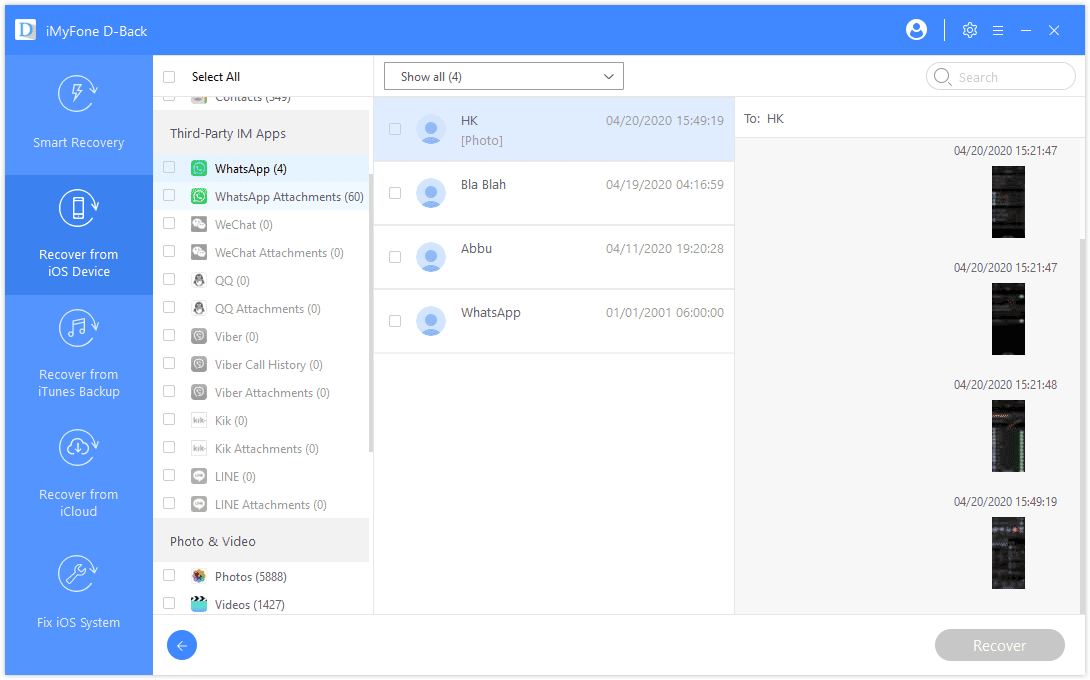Check the HK conversation checkbox

point(395,129)
